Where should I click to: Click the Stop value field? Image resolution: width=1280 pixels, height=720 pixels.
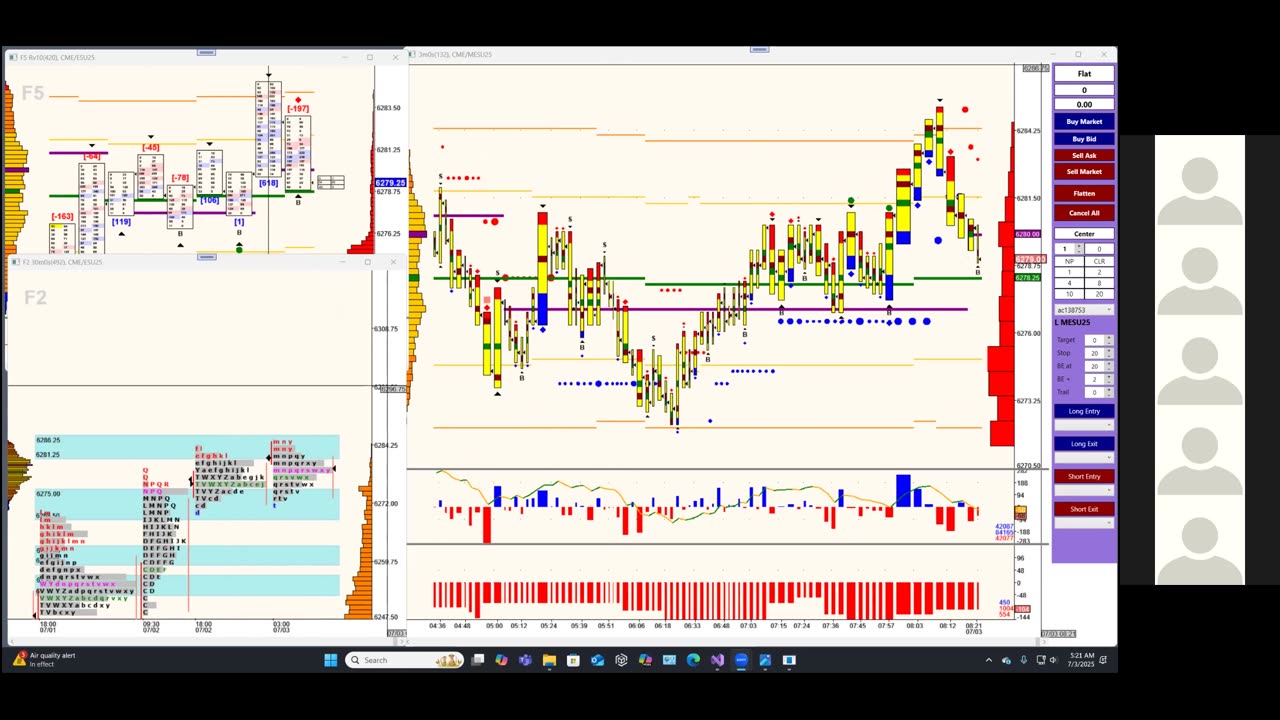pos(1094,353)
